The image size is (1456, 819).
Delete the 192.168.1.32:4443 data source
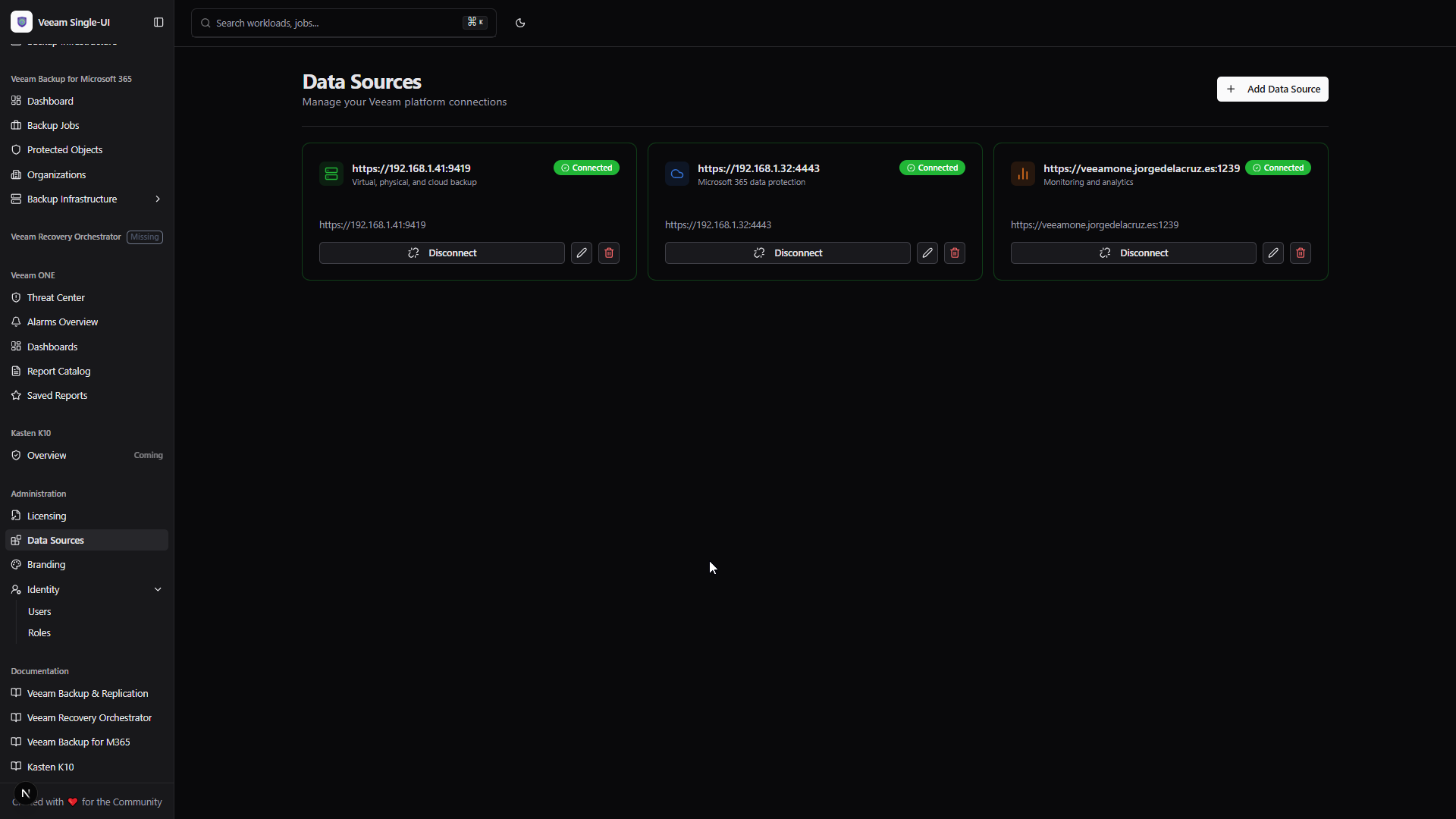(955, 253)
